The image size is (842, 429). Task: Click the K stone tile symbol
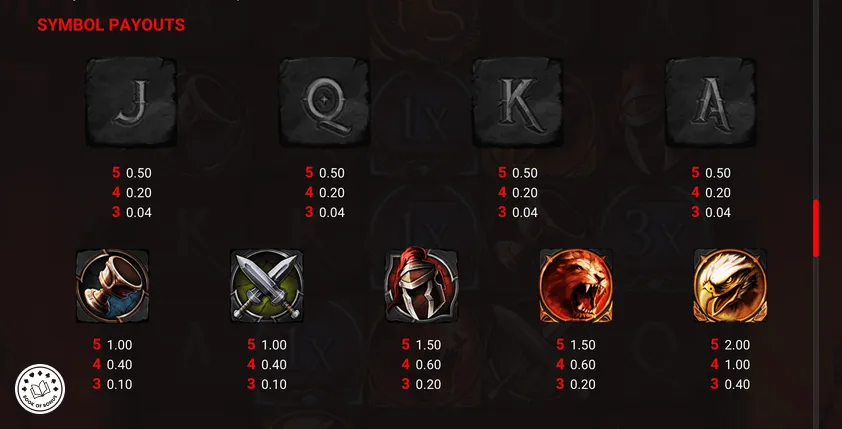[x=518, y=101]
